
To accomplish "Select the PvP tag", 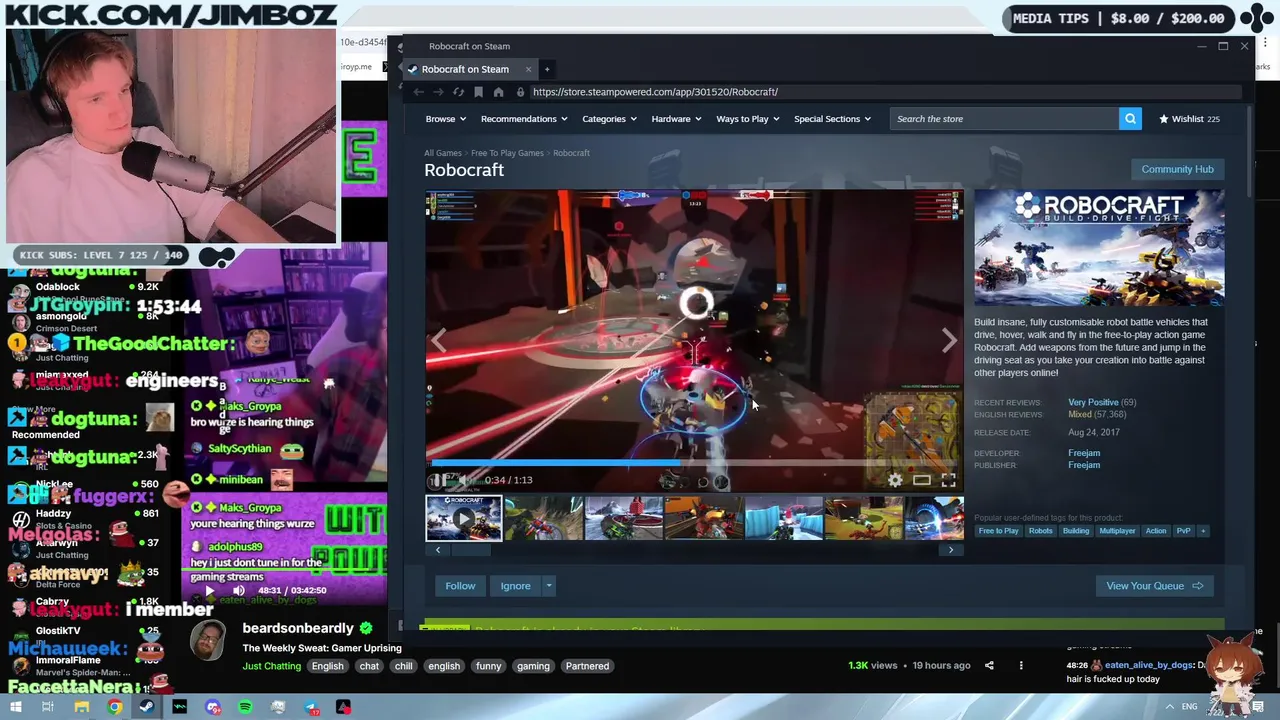I will point(1184,531).
